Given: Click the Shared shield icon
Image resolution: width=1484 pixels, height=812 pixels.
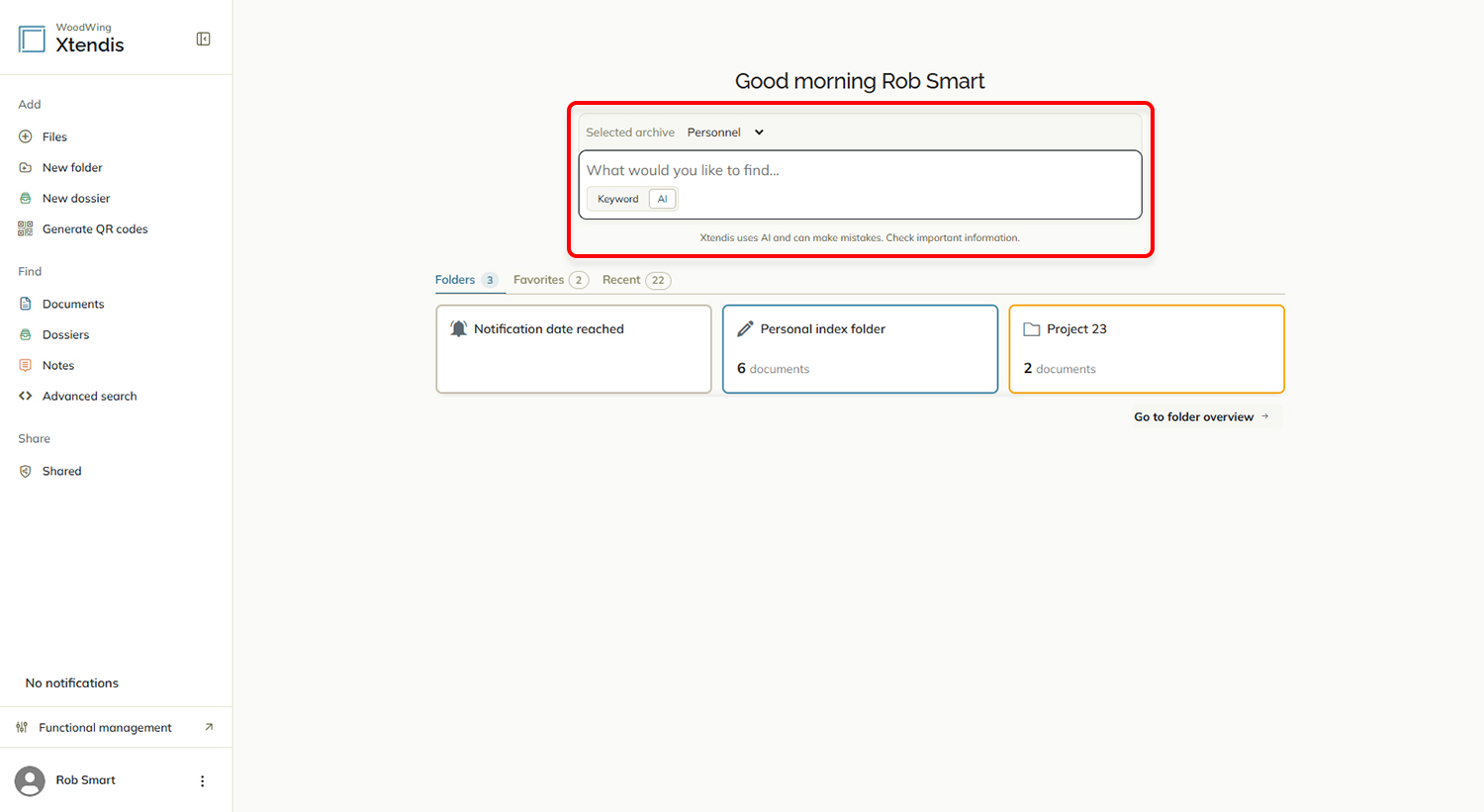Looking at the screenshot, I should [26, 471].
